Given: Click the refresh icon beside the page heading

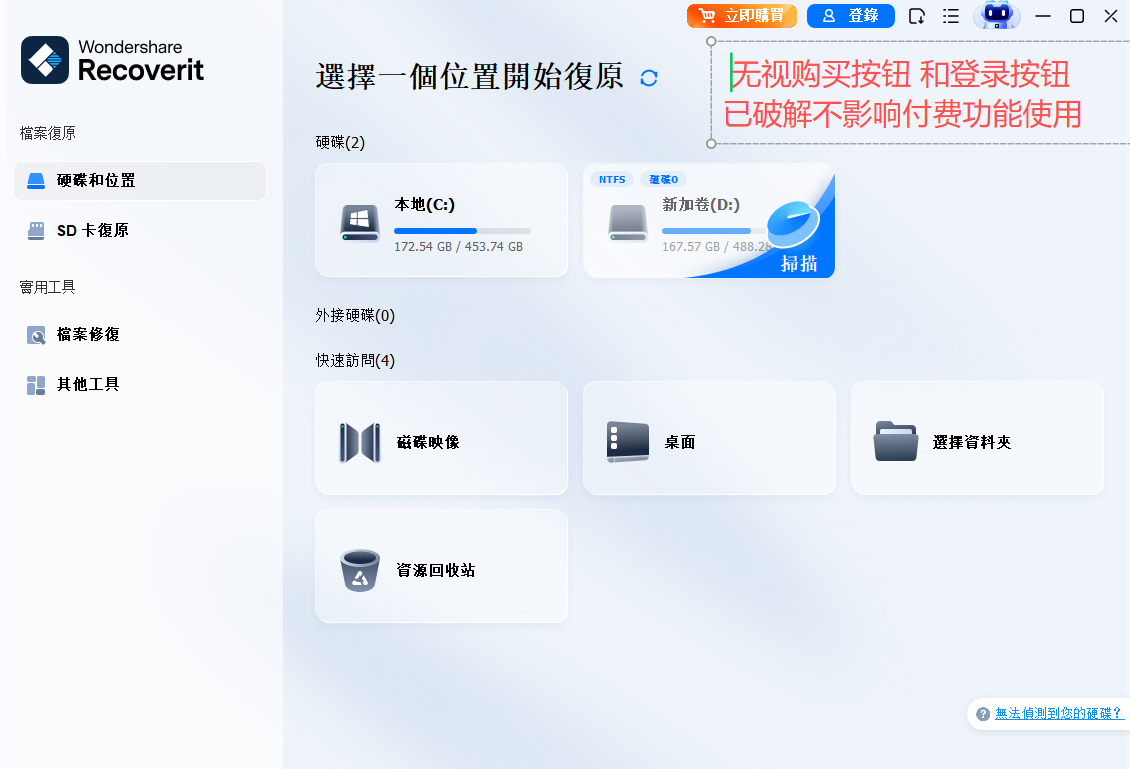Looking at the screenshot, I should click(649, 78).
